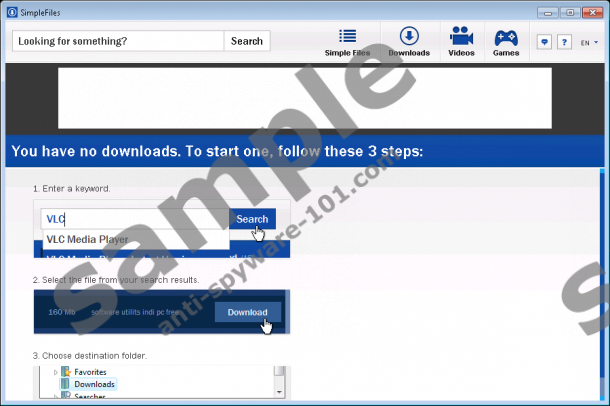This screenshot has height=406, width=610.
Task: Click the top Search button
Action: [246, 41]
